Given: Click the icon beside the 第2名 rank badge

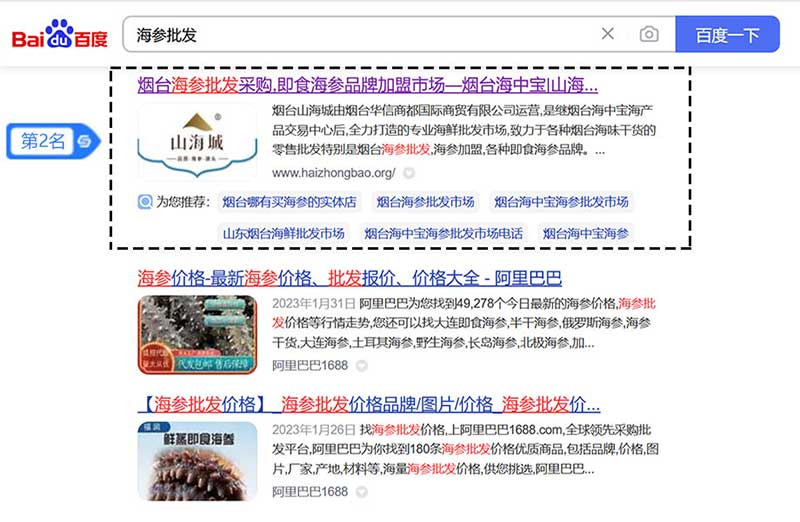Looking at the screenshot, I should pyautogui.click(x=86, y=142).
